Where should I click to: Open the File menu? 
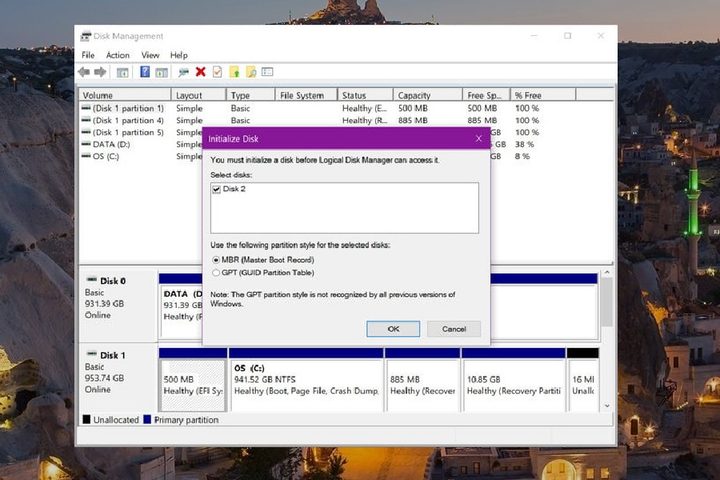coord(88,55)
